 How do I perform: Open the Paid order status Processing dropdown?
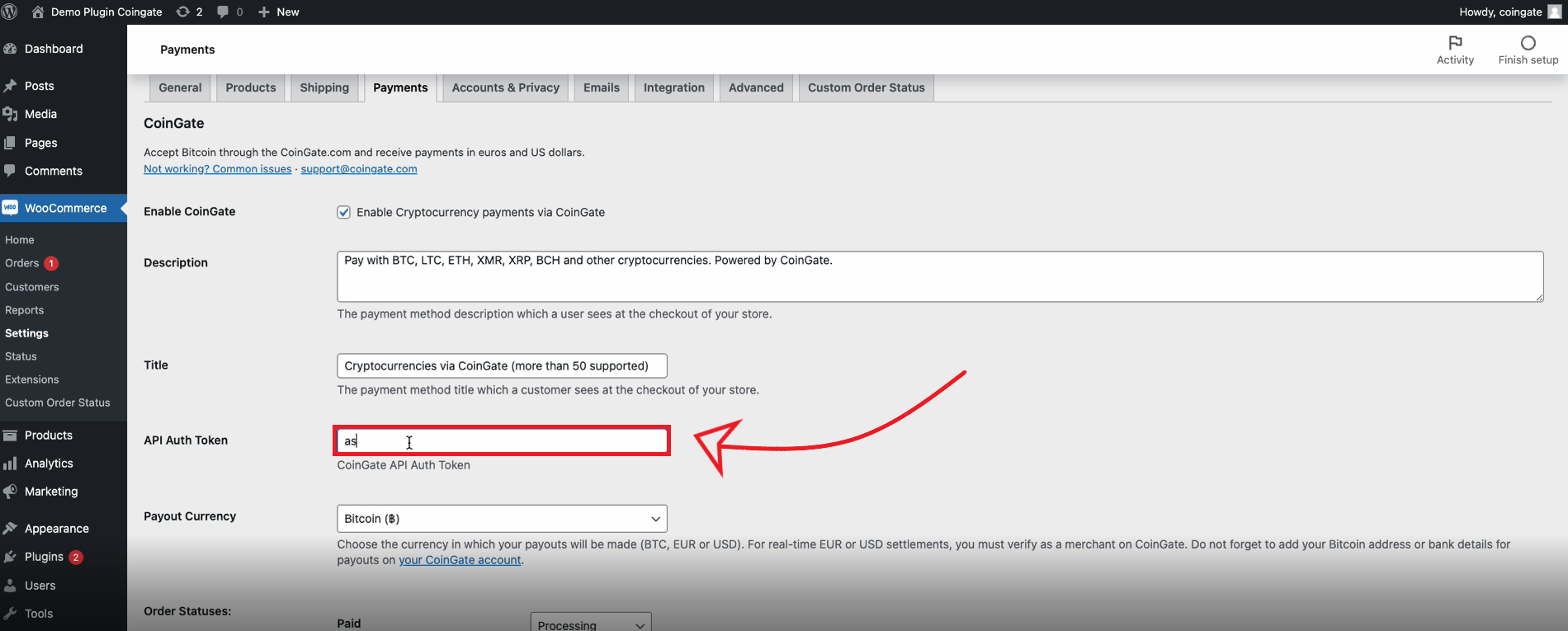click(591, 624)
